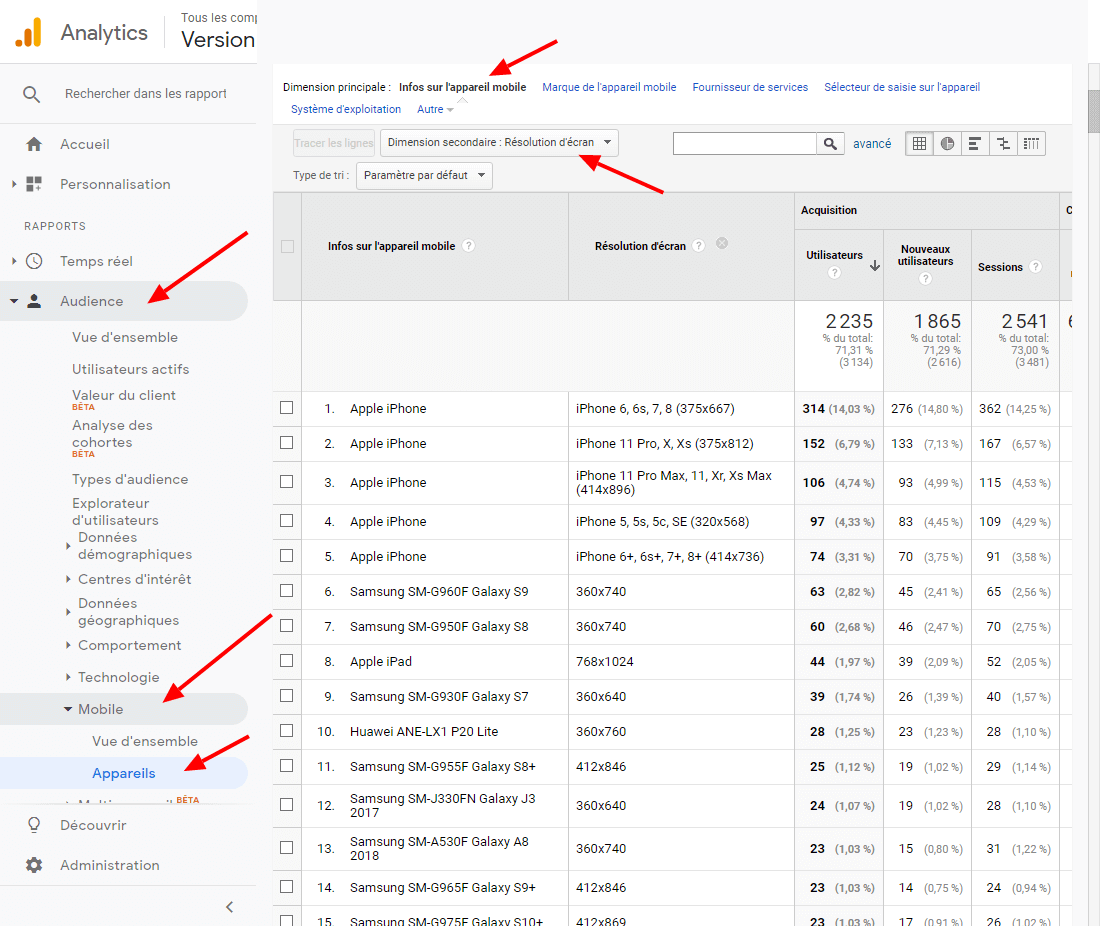
Task: Open Analyse des cohortes report
Action: [112, 434]
